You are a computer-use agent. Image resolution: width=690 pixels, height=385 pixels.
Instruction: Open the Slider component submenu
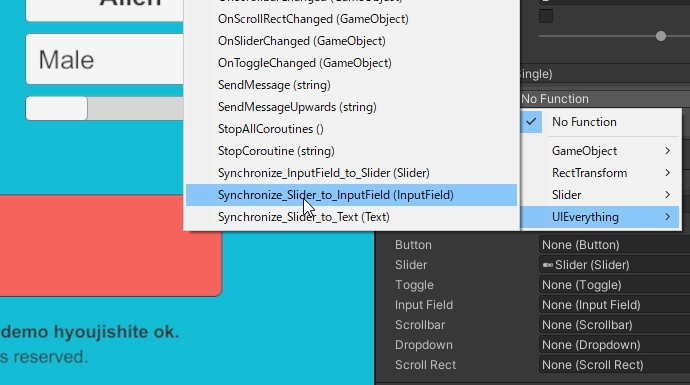click(x=601, y=195)
